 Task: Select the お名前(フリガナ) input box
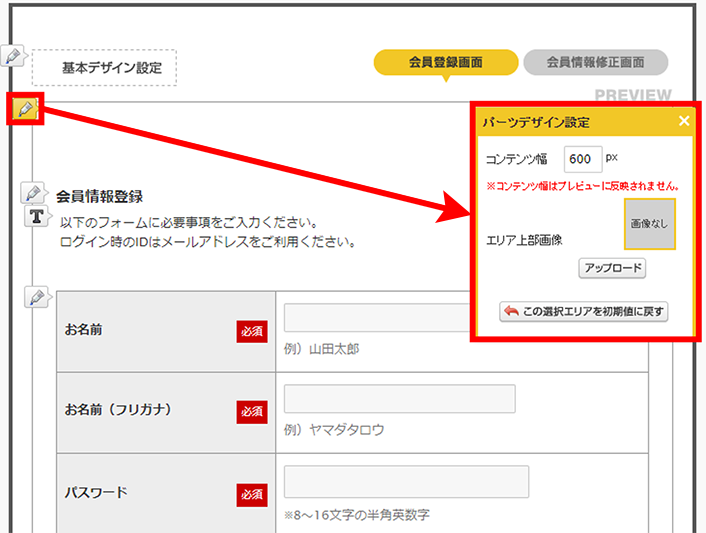point(399,399)
